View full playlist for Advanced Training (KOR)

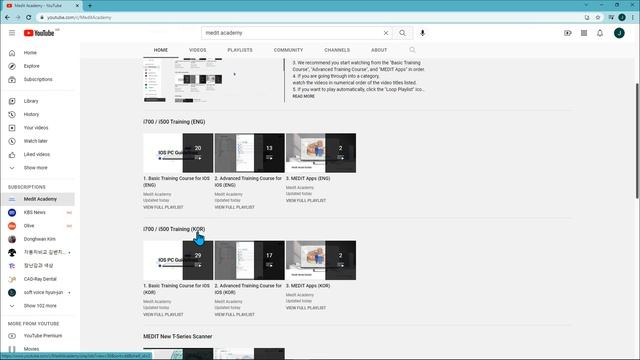235,315
